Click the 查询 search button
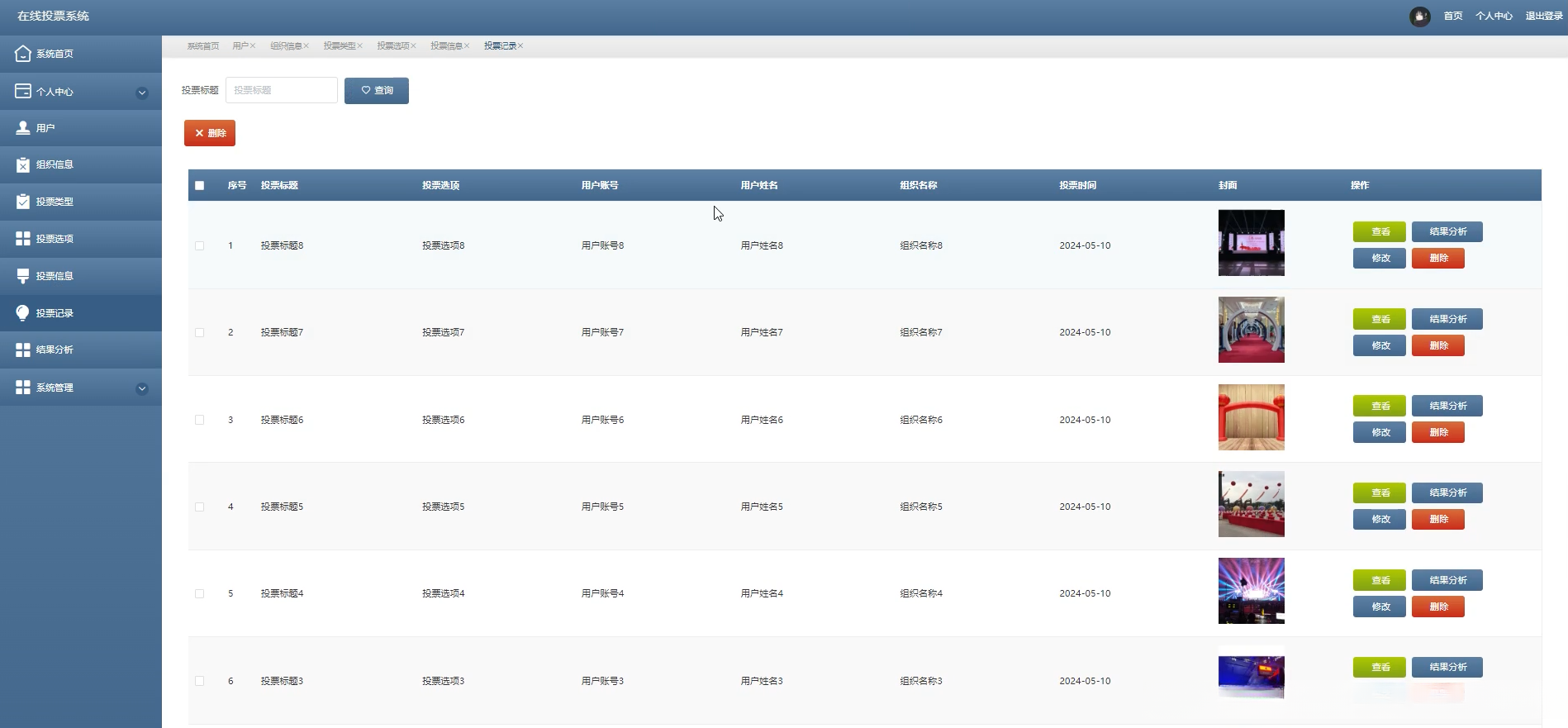 coord(377,90)
